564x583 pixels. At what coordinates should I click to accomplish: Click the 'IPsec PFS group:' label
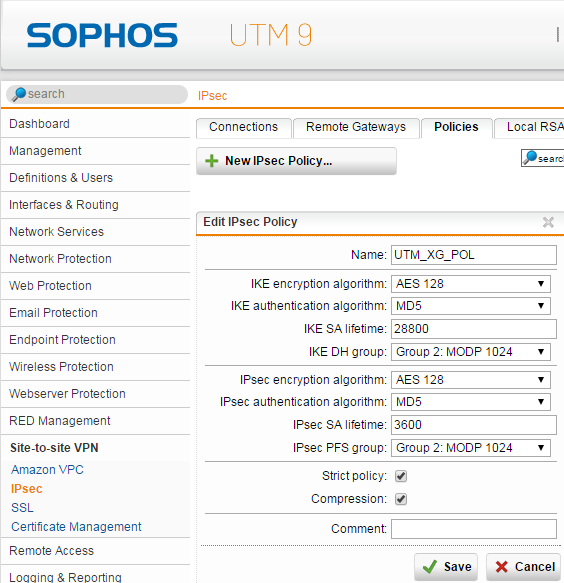(x=340, y=448)
